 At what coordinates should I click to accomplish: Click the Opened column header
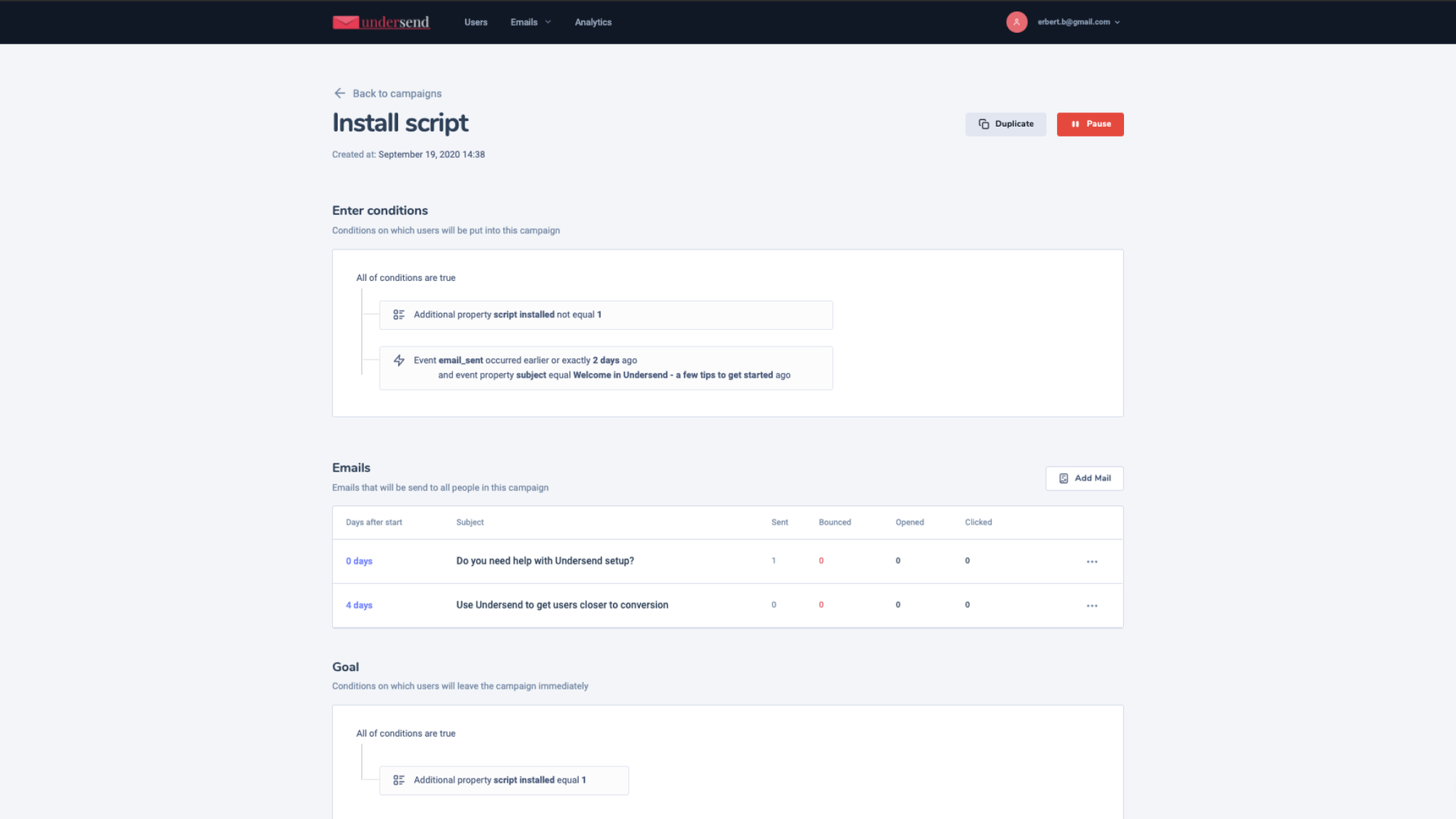tap(909, 522)
